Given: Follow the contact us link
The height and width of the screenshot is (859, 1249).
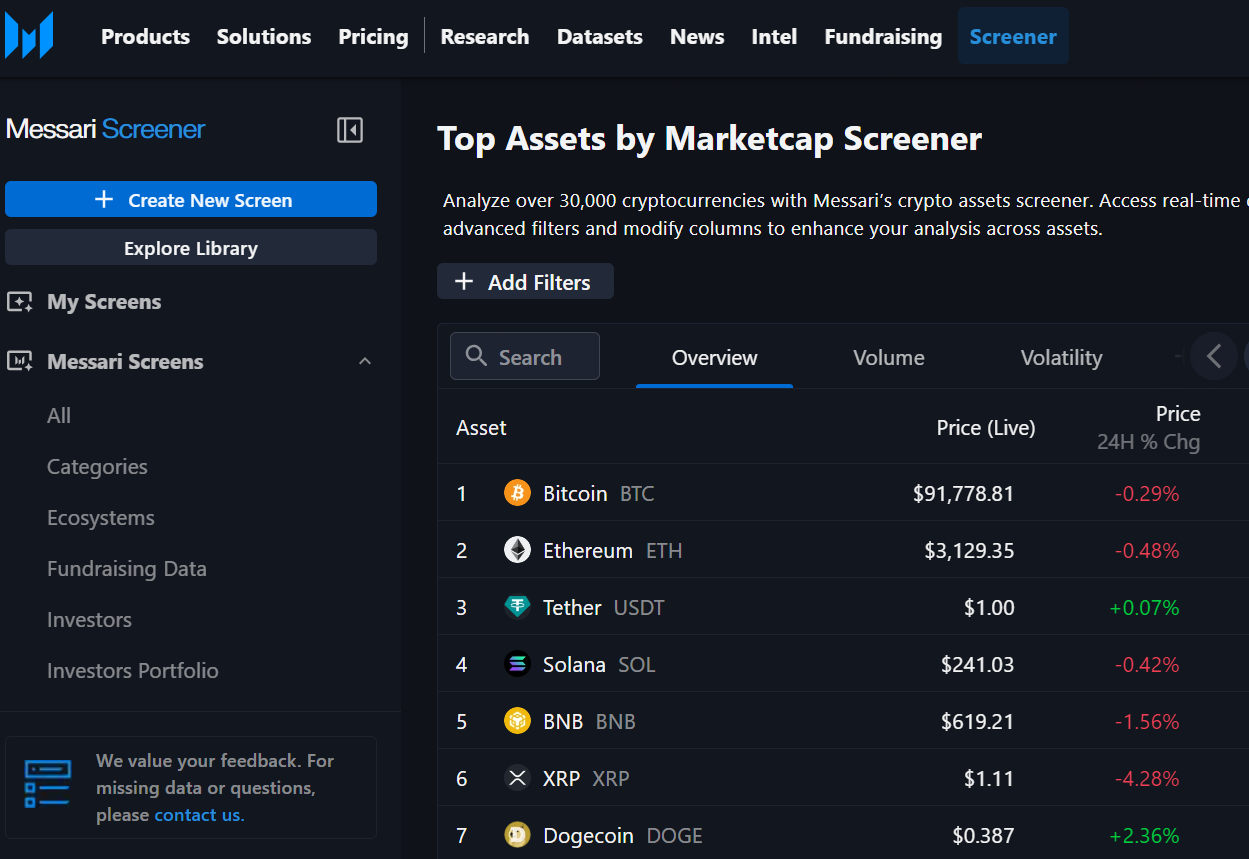Looking at the screenshot, I should click(x=197, y=815).
